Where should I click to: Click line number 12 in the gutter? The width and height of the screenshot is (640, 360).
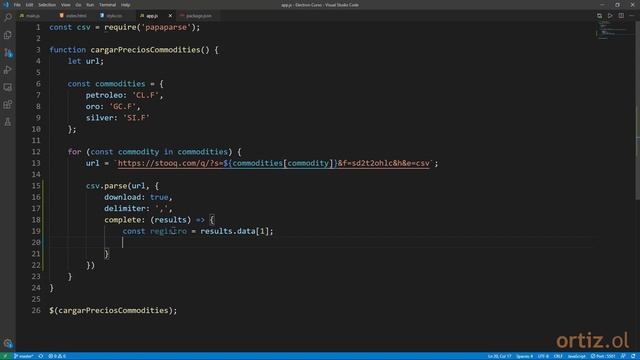pos(36,152)
